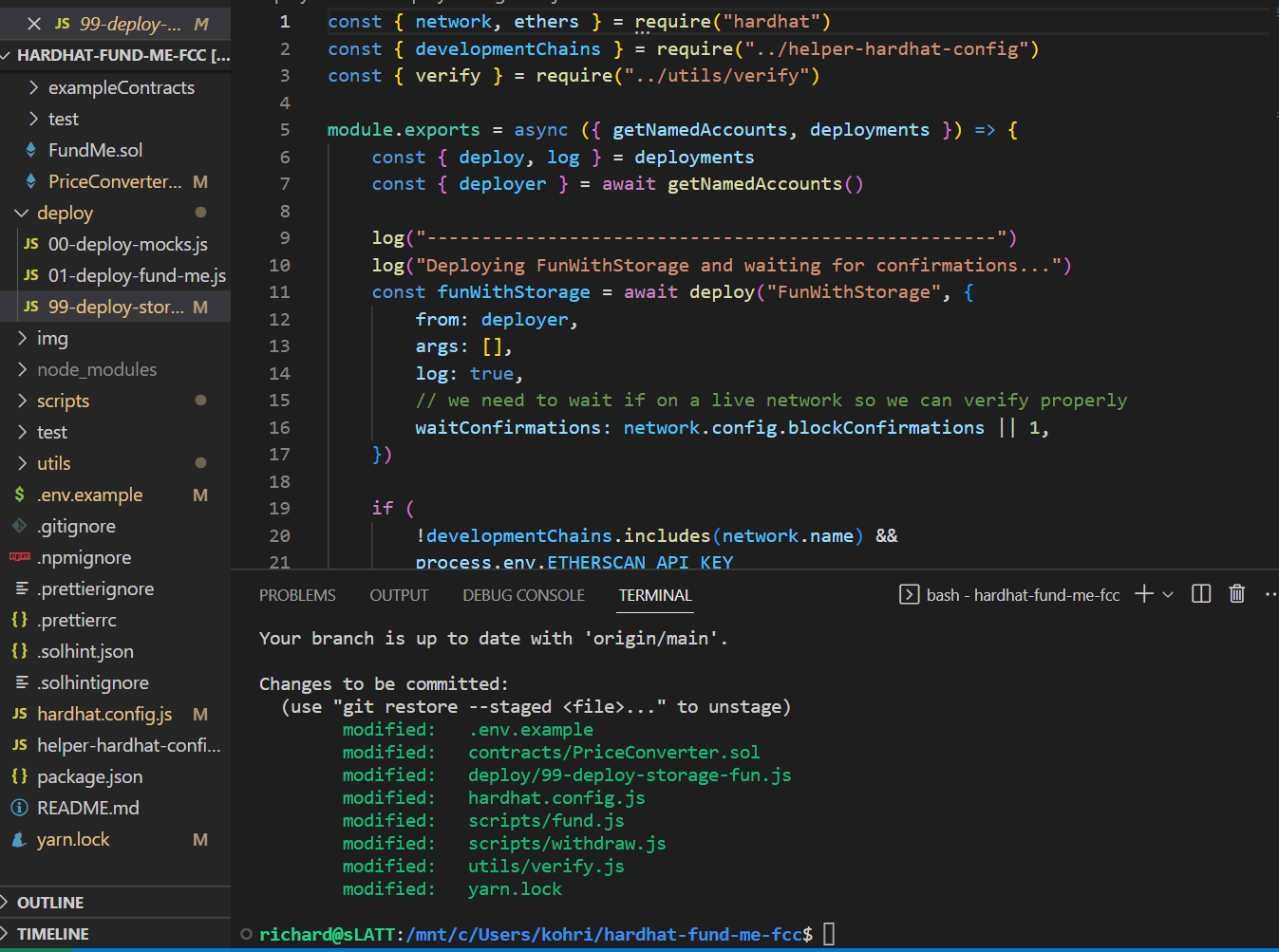Screen dimensions: 1279x952
Task: Switch to the OUTPUT panel tab
Action: [399, 595]
